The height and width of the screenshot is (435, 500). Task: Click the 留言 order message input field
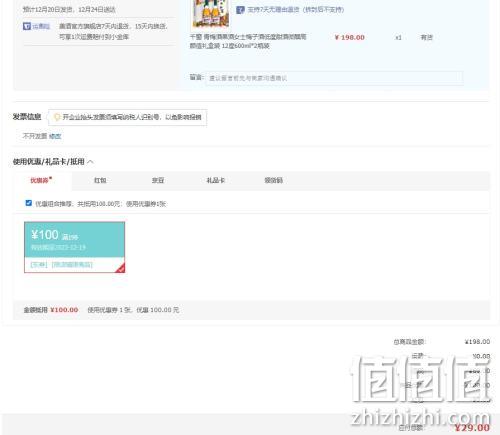point(334,78)
